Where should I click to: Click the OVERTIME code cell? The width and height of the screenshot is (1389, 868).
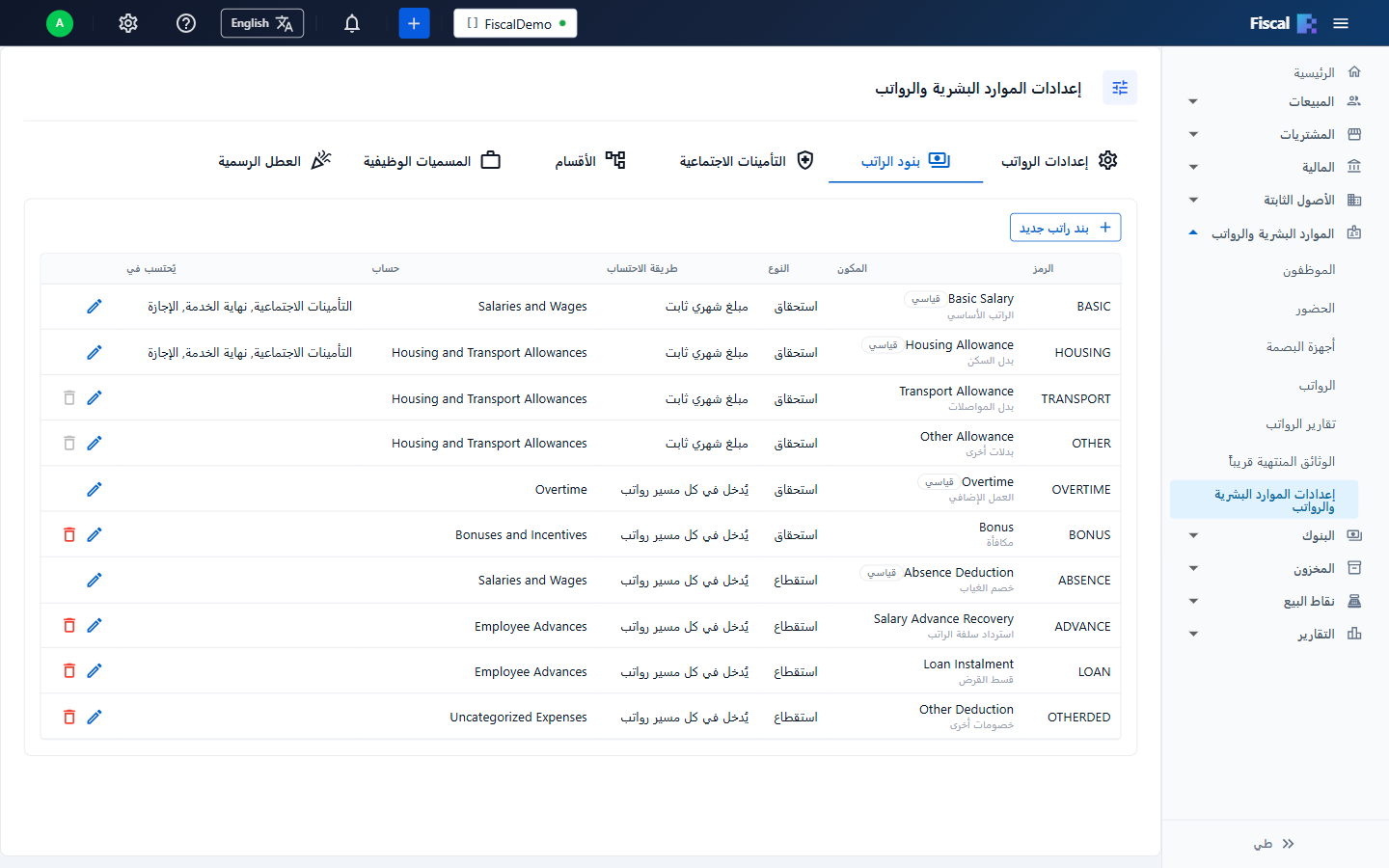[1081, 490]
